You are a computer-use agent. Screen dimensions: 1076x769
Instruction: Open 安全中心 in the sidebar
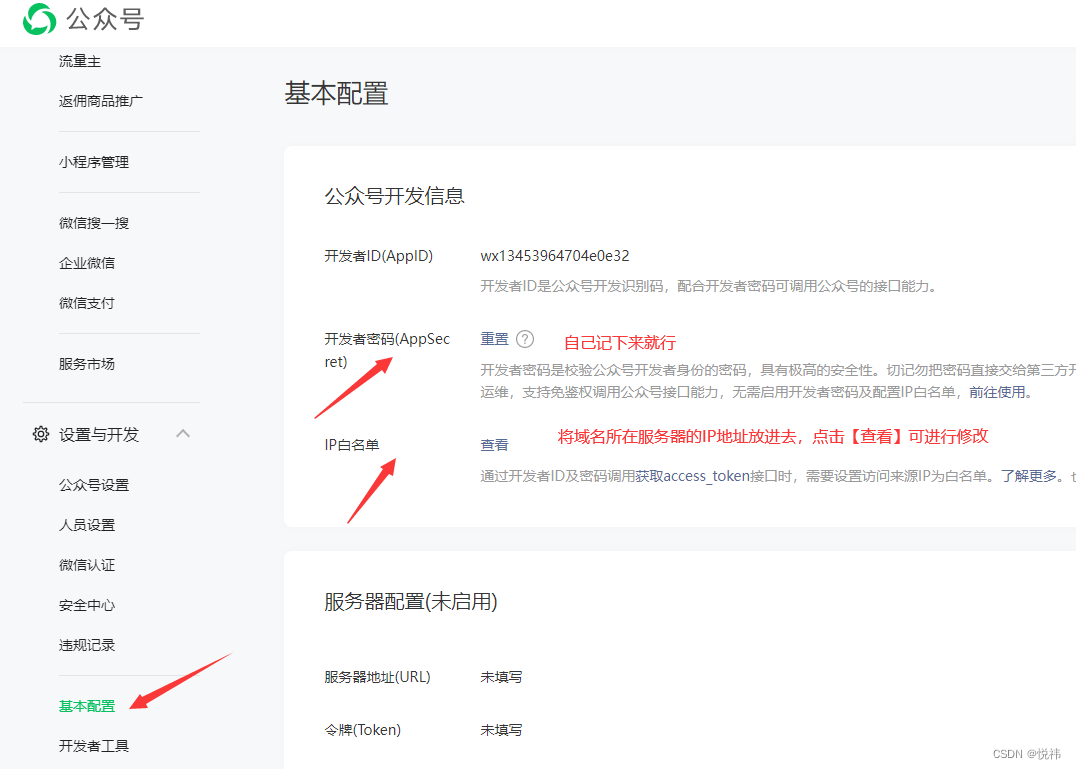pos(87,605)
